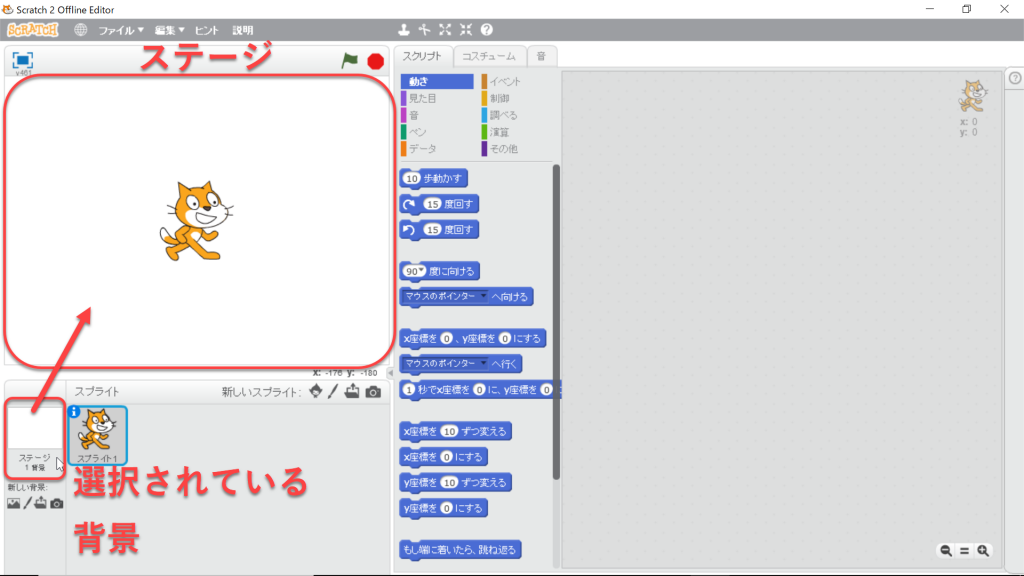Zoom in the scripts area
The width and height of the screenshot is (1024, 576).
pos(983,551)
